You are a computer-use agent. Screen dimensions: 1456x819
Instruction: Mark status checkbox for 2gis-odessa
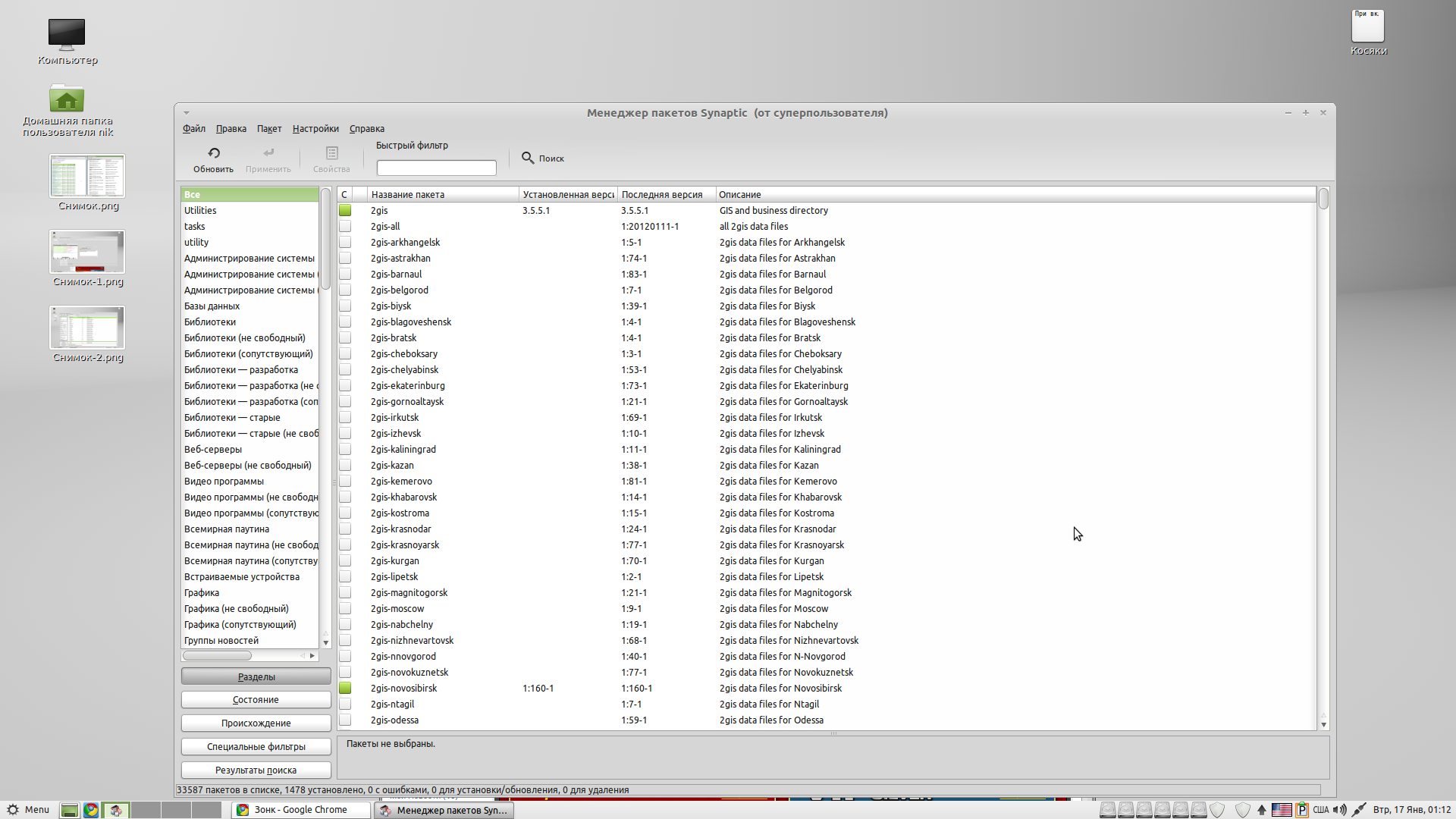pyautogui.click(x=345, y=720)
